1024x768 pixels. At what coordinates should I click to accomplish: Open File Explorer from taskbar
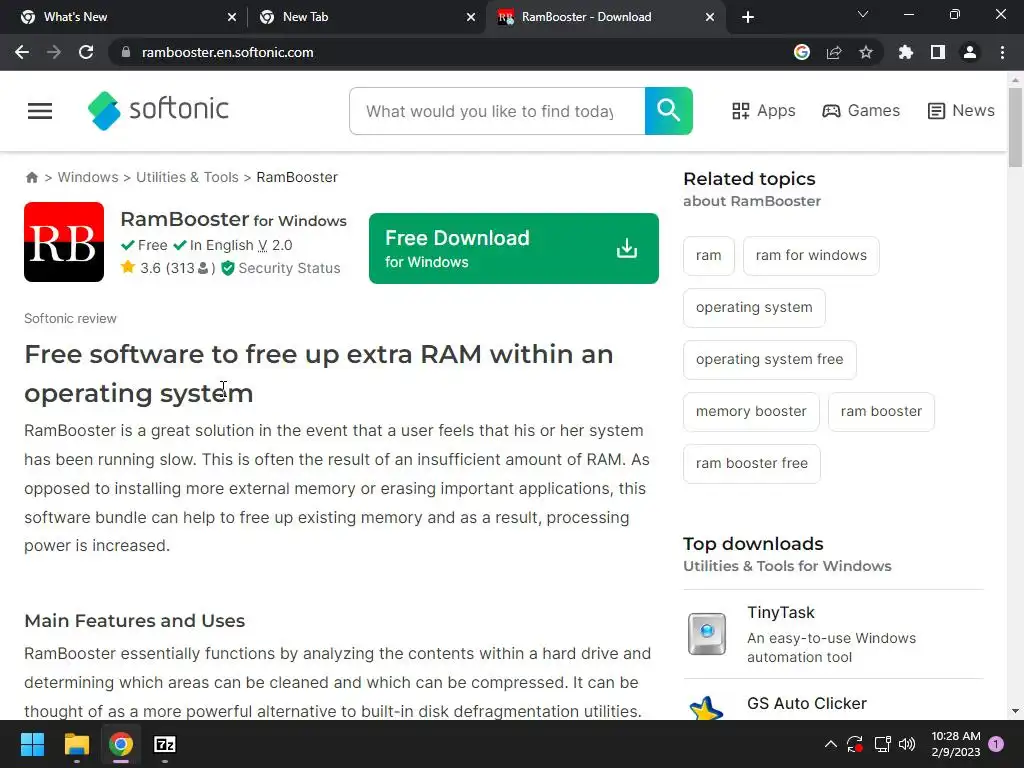click(76, 744)
